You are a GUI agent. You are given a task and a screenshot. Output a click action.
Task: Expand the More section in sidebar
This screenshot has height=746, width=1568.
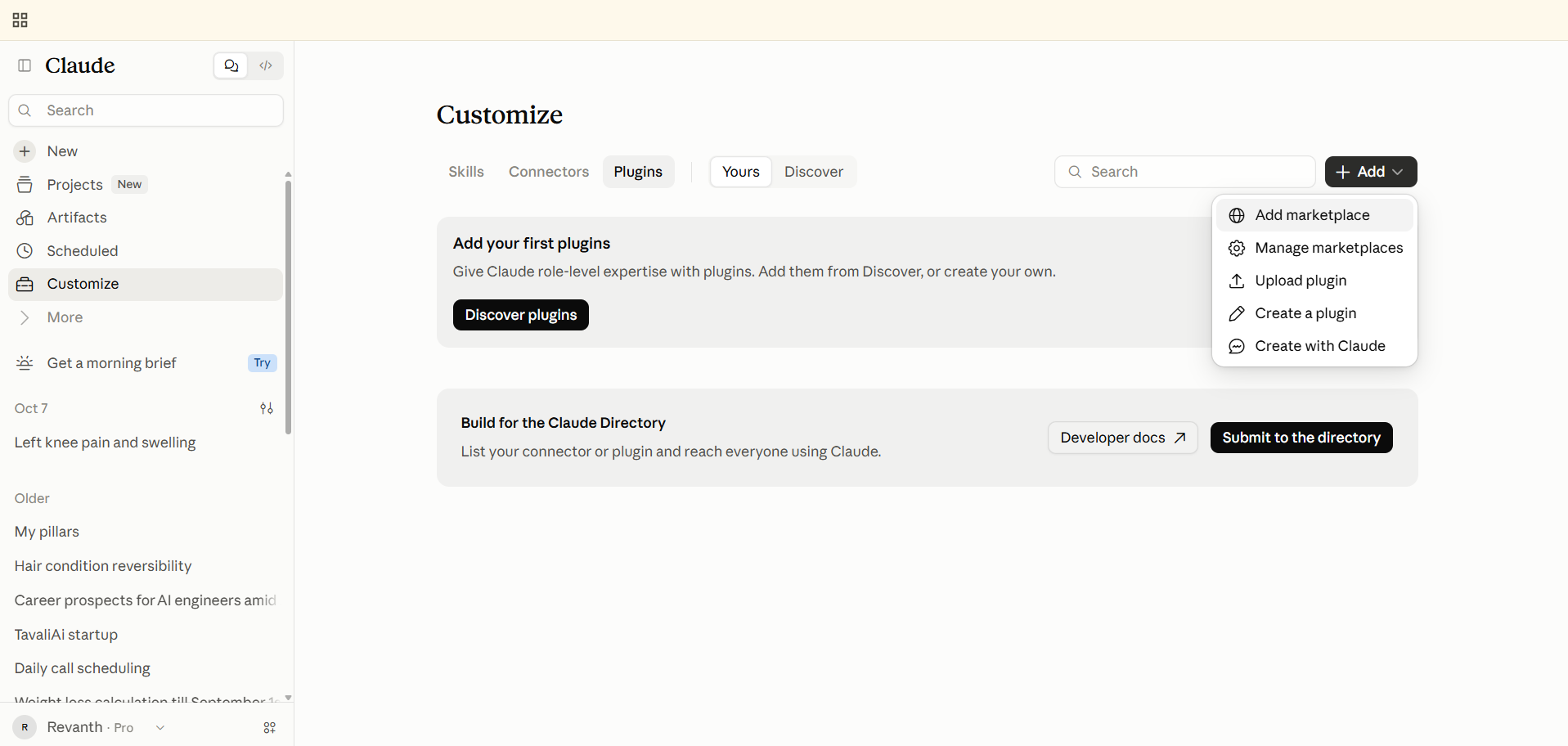click(x=146, y=317)
